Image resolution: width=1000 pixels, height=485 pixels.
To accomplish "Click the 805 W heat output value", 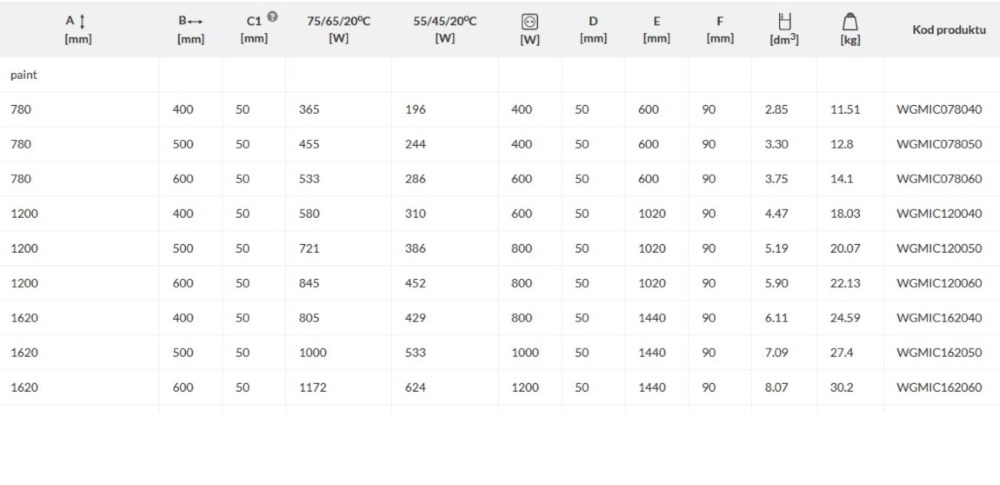I will [309, 318].
